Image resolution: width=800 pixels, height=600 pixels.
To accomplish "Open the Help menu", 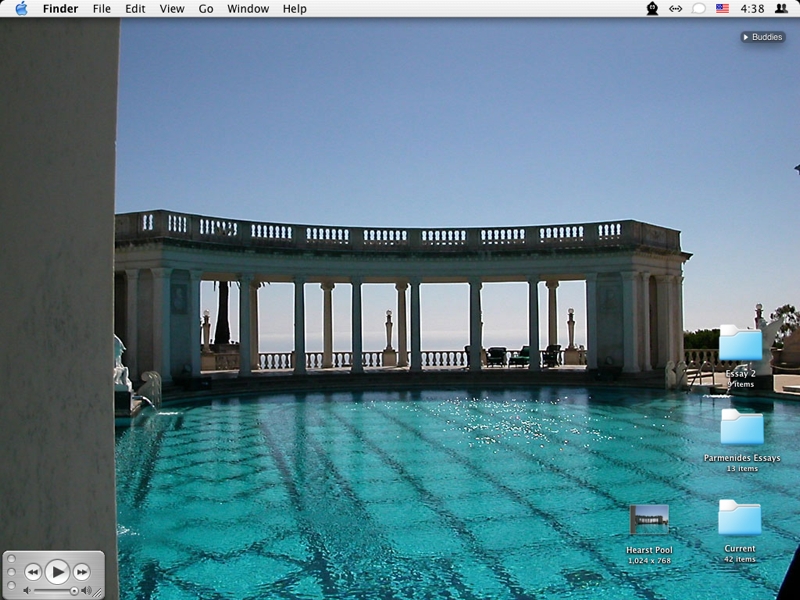I will coord(295,9).
